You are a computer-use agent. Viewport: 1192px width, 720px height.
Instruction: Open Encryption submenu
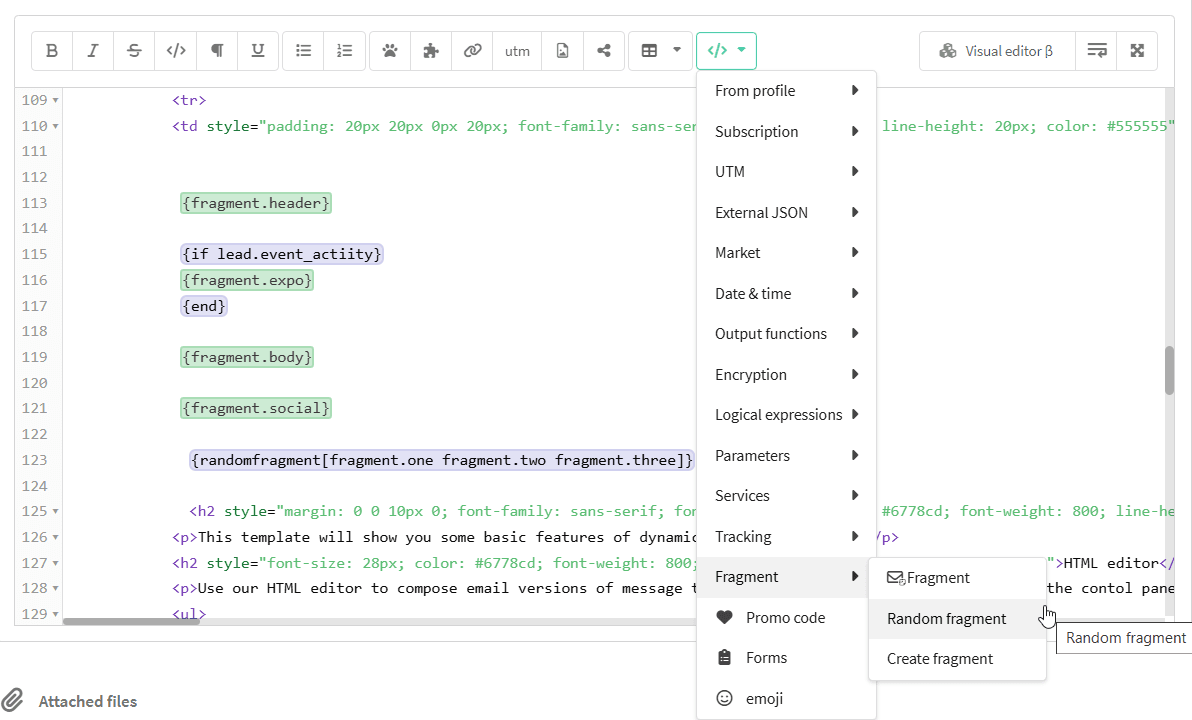[786, 375]
